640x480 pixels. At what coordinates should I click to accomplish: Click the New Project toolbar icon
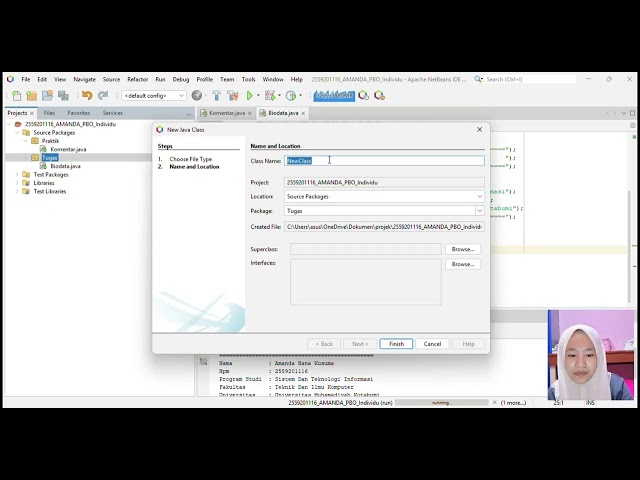point(31,96)
